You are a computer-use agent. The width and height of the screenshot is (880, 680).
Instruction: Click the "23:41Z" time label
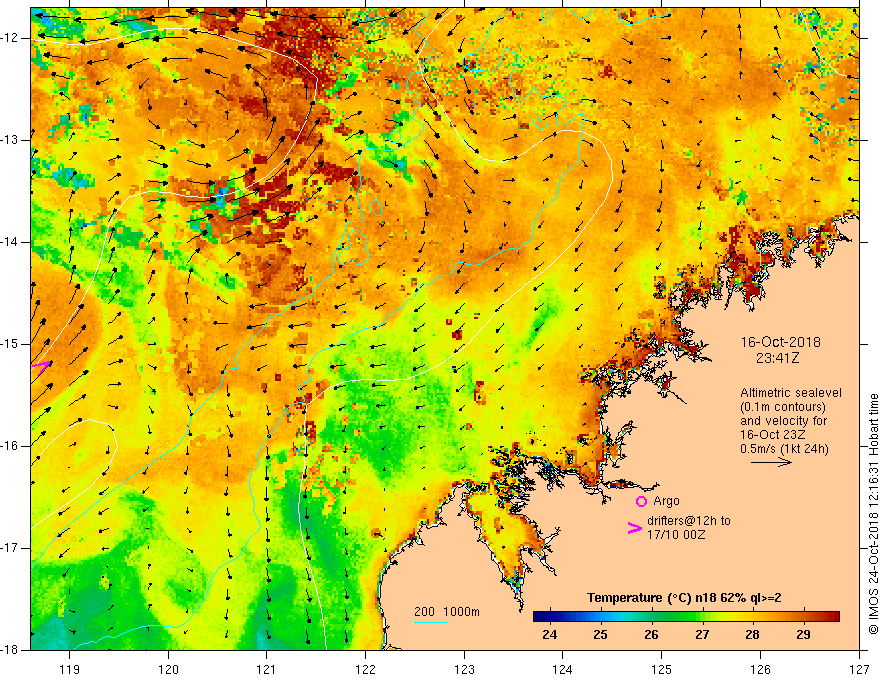click(x=777, y=358)
